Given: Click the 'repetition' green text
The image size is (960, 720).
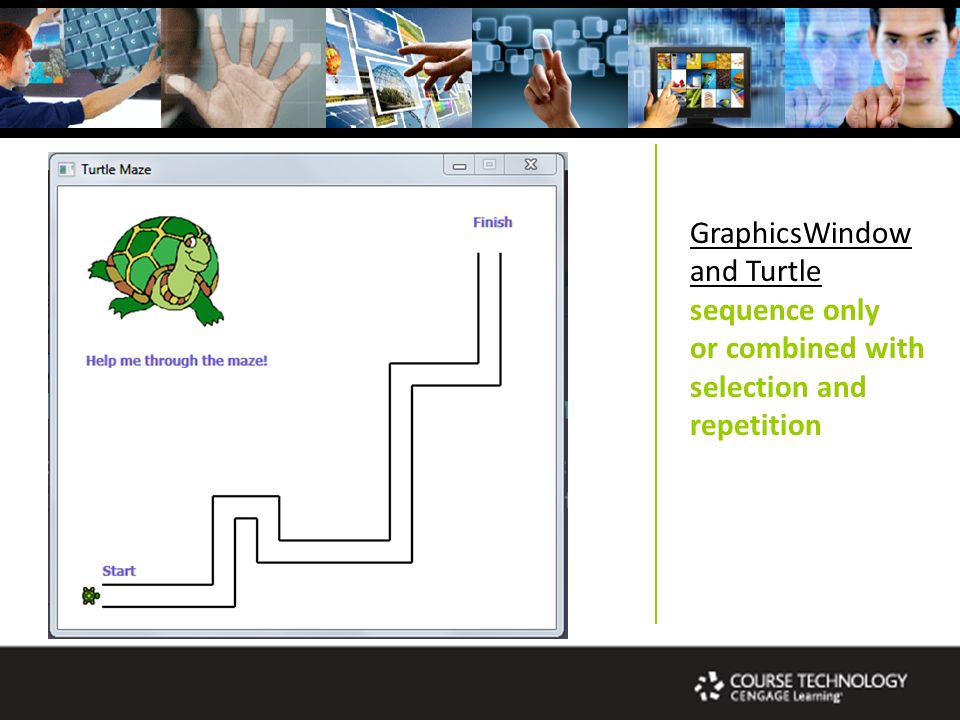Looking at the screenshot, I should 756,426.
